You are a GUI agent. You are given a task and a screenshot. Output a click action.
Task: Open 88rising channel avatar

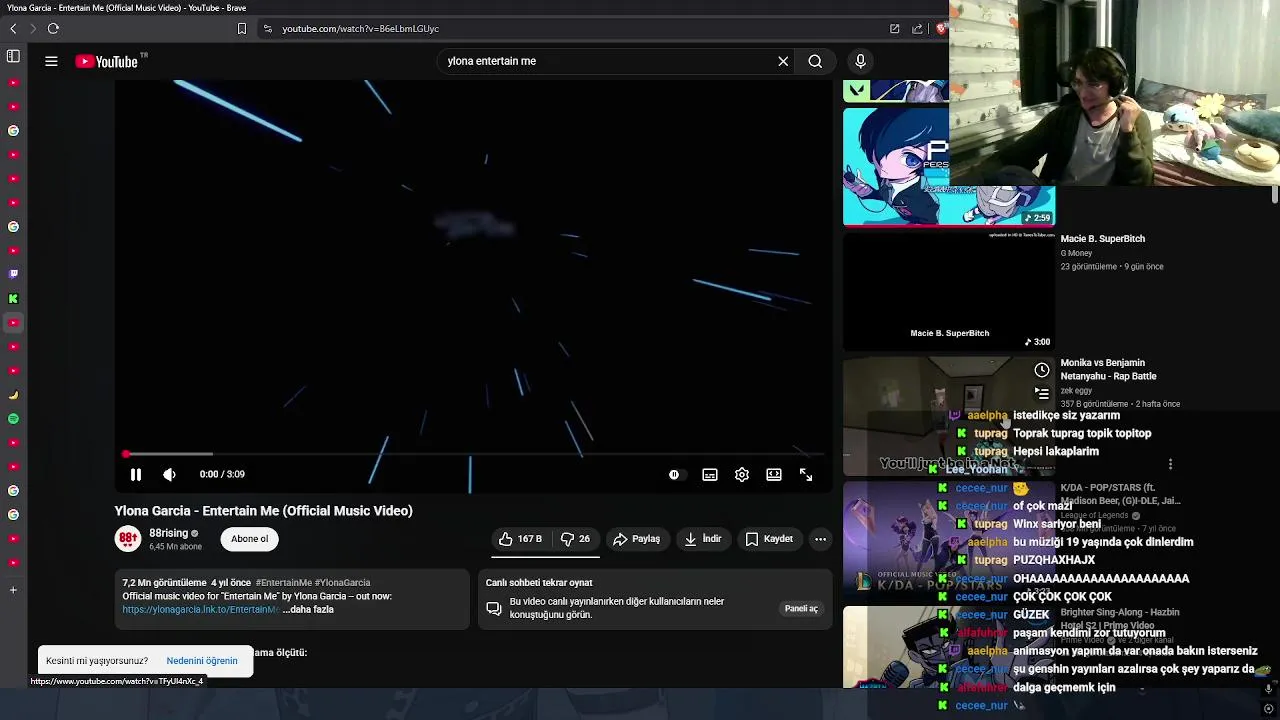point(128,539)
